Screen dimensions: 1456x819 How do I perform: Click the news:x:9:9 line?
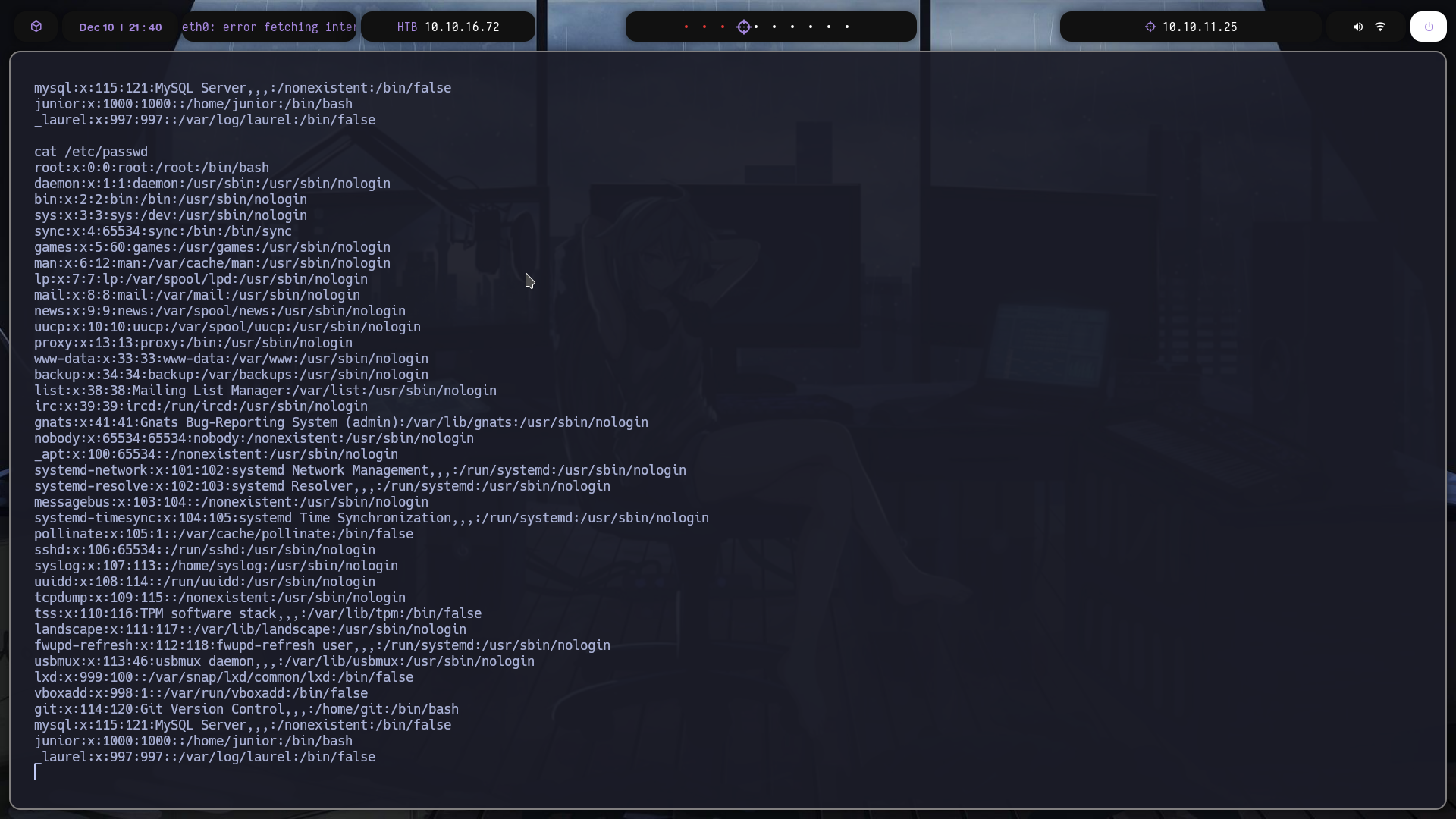220,311
